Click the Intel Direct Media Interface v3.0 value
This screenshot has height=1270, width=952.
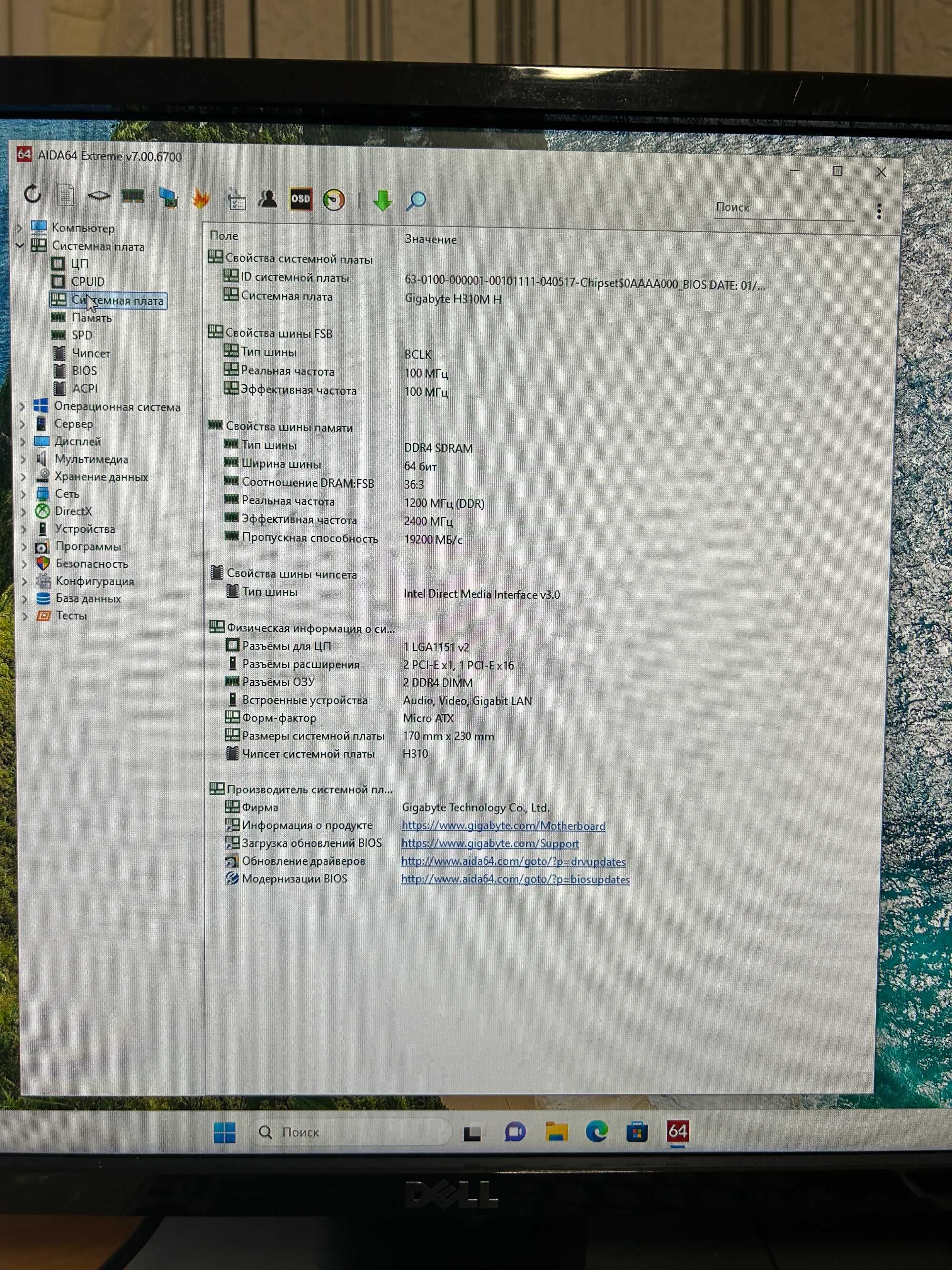(481, 594)
